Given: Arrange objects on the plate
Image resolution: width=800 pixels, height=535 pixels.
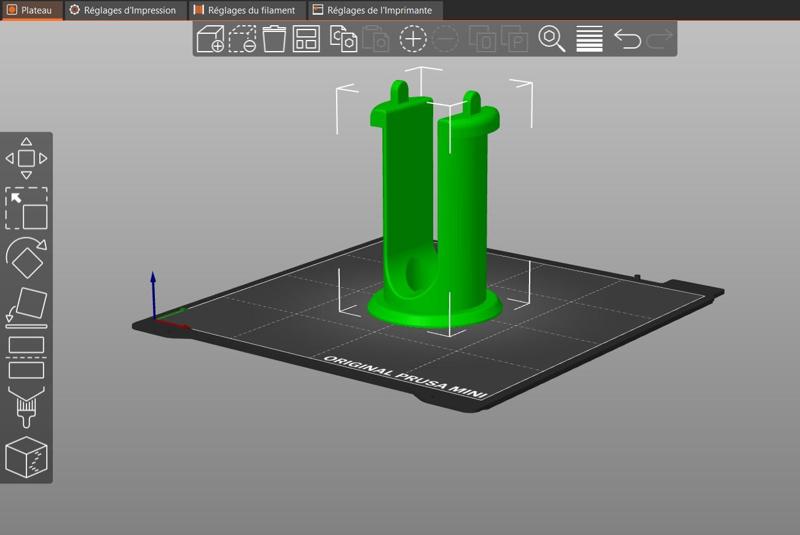Looking at the screenshot, I should coord(306,40).
